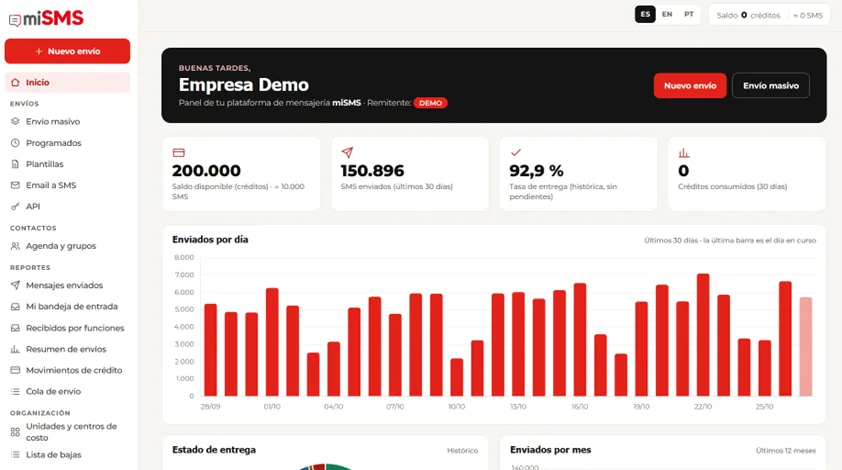Open Movimientos de crédito
The width and height of the screenshot is (842, 470).
67,370
